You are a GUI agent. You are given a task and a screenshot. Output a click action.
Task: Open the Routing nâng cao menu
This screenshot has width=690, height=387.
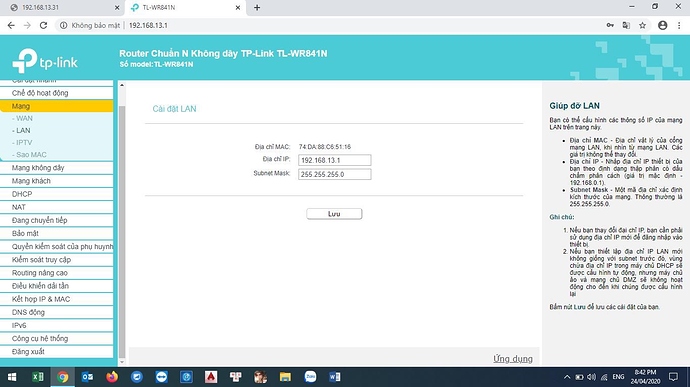[57, 273]
